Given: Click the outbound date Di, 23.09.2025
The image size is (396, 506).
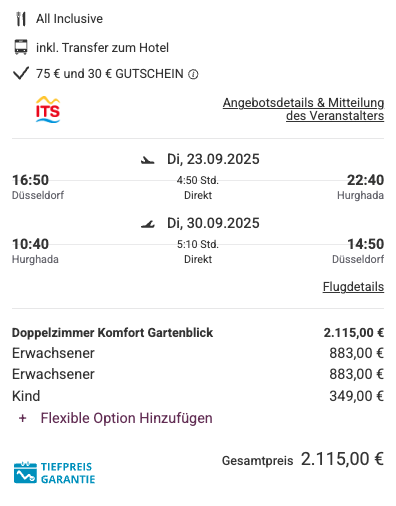Looking at the screenshot, I should coord(213,159).
